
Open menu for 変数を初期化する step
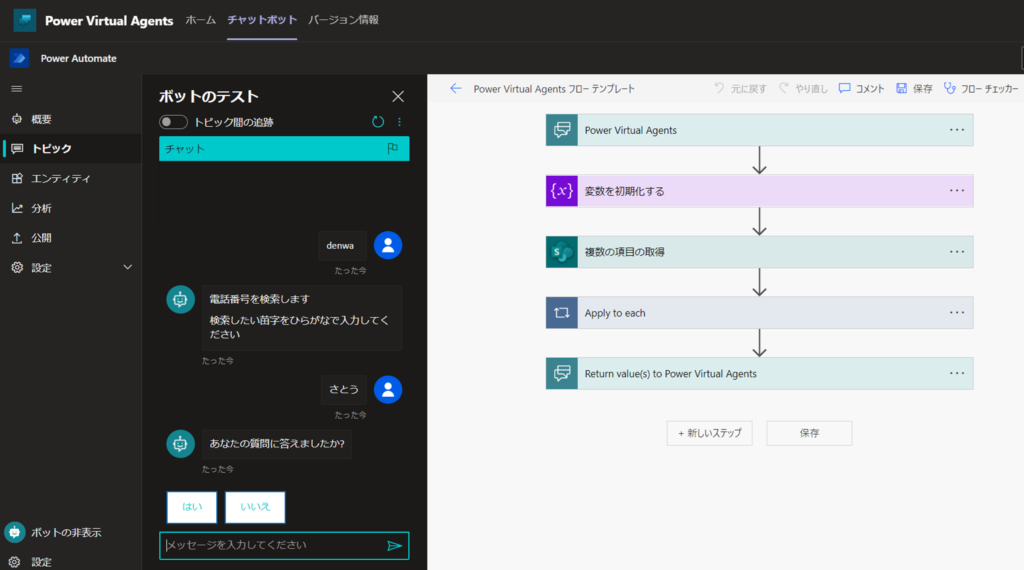[x=957, y=191]
